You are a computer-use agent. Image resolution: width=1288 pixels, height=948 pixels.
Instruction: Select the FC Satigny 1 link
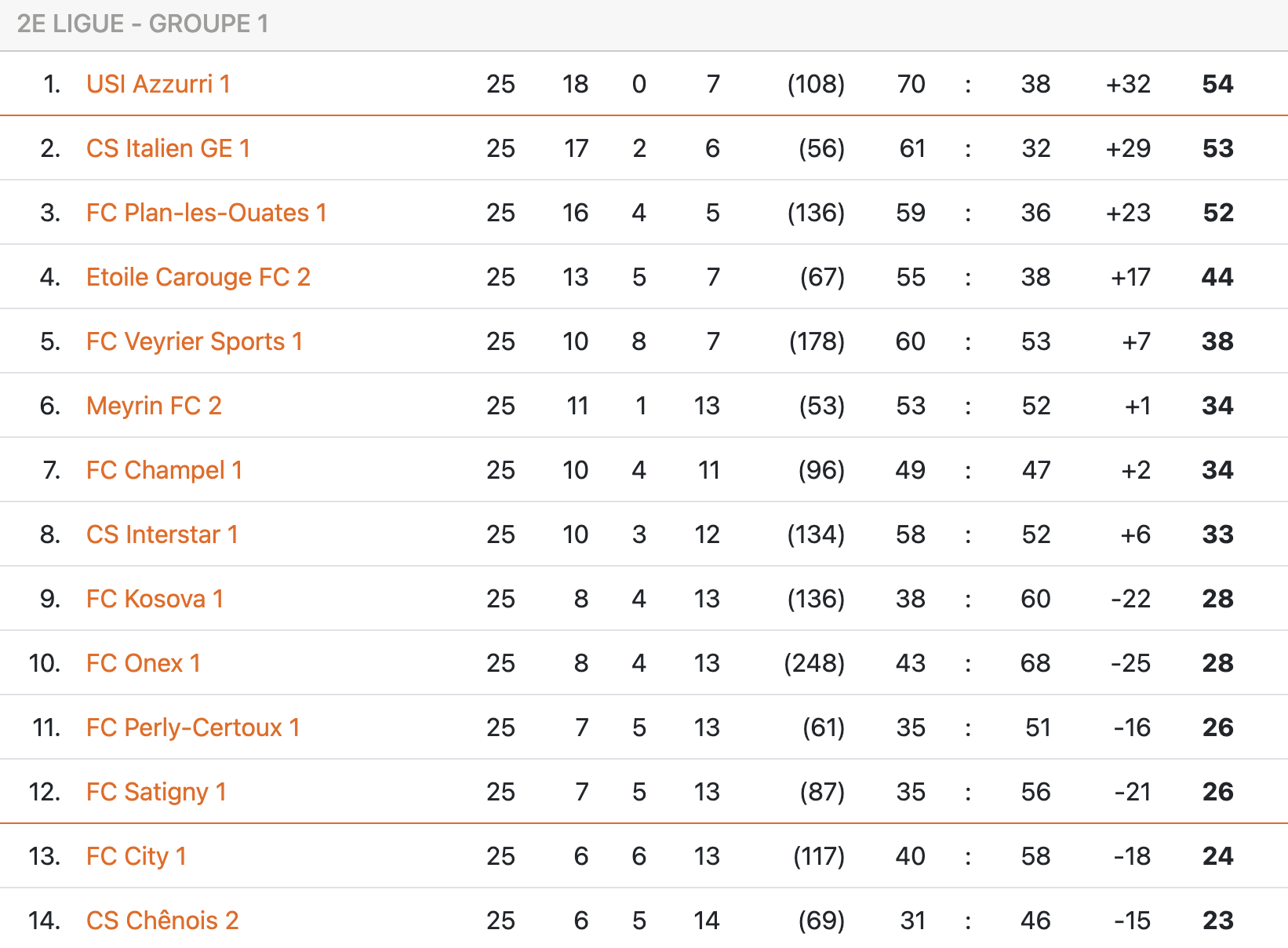pos(156,792)
